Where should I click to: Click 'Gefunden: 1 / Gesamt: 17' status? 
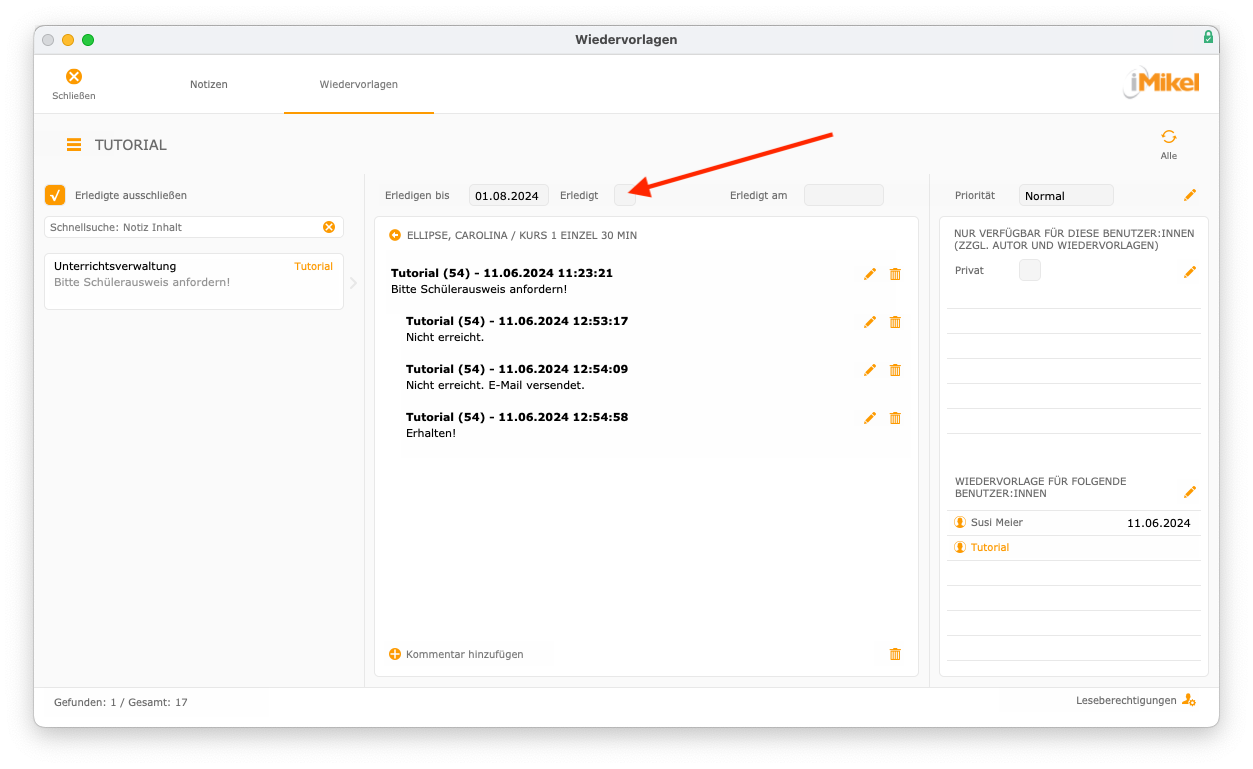click(x=121, y=702)
